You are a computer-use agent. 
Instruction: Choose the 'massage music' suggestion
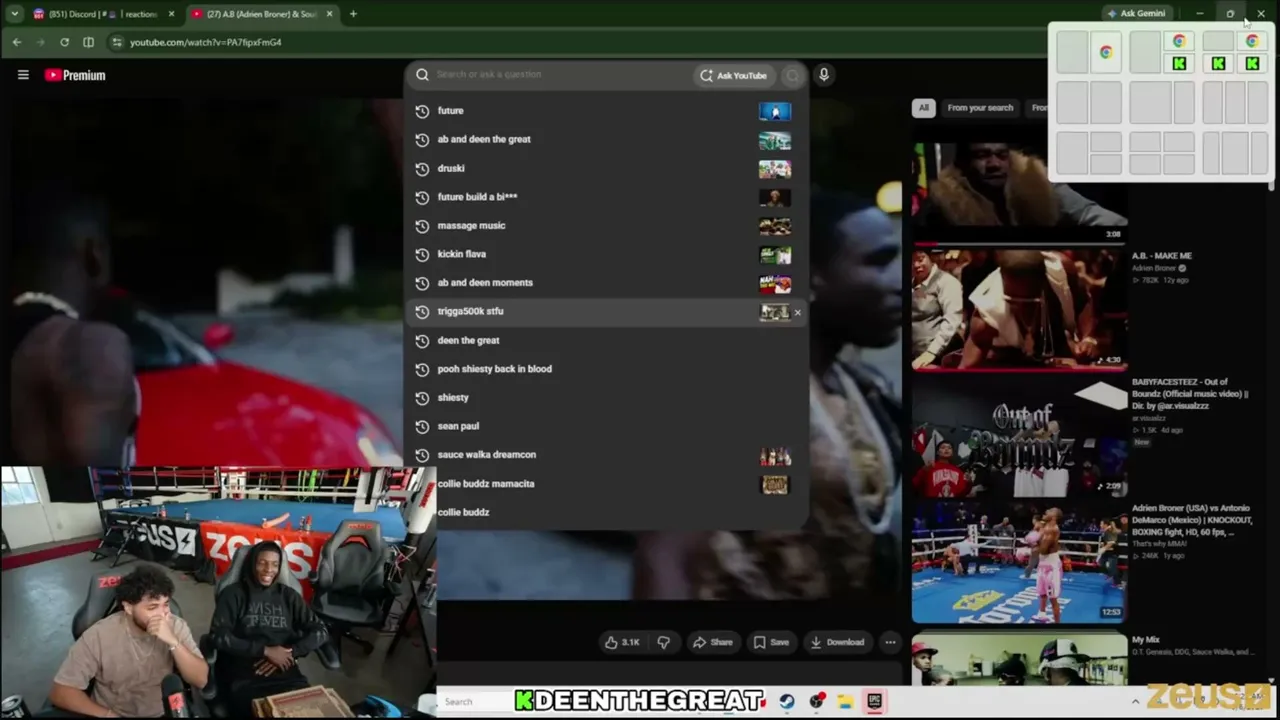tap(606, 225)
